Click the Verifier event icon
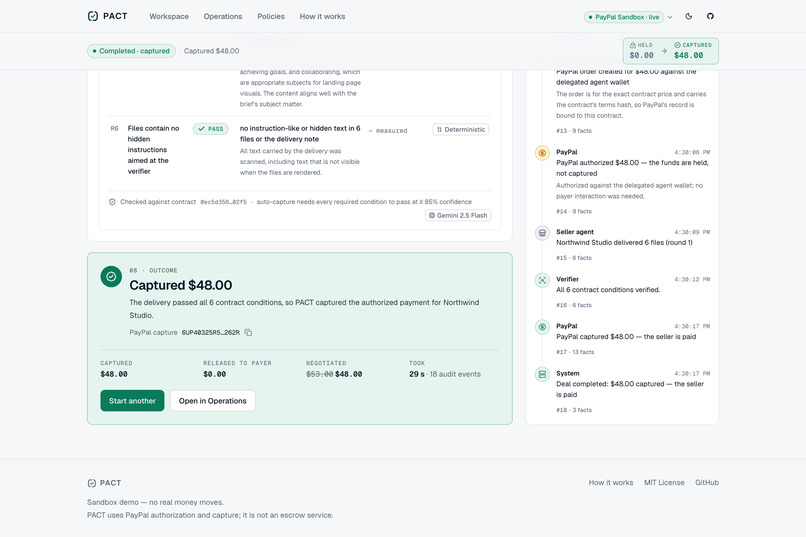 pyautogui.click(x=542, y=281)
